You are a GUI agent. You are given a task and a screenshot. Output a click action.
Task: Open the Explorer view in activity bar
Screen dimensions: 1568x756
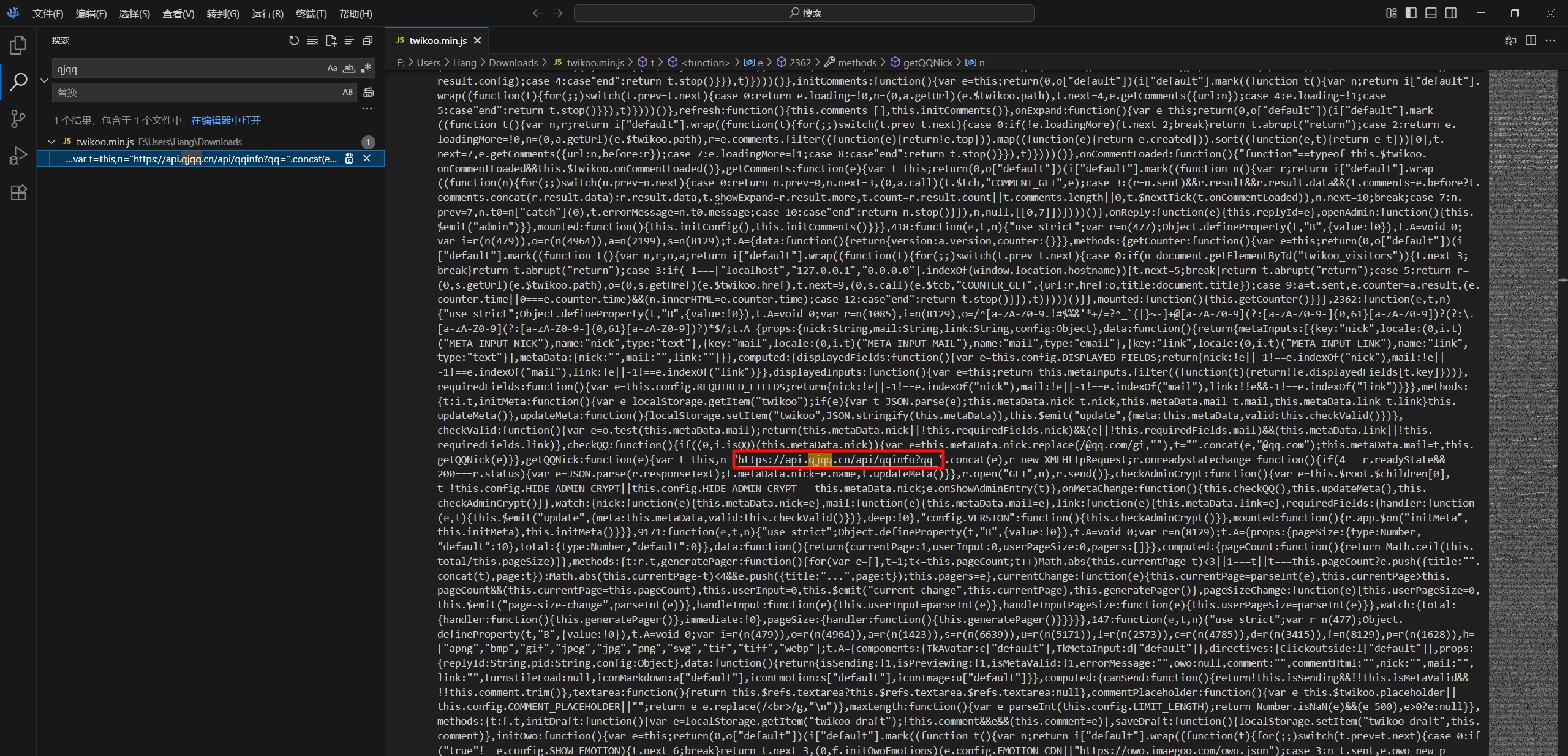tap(18, 45)
